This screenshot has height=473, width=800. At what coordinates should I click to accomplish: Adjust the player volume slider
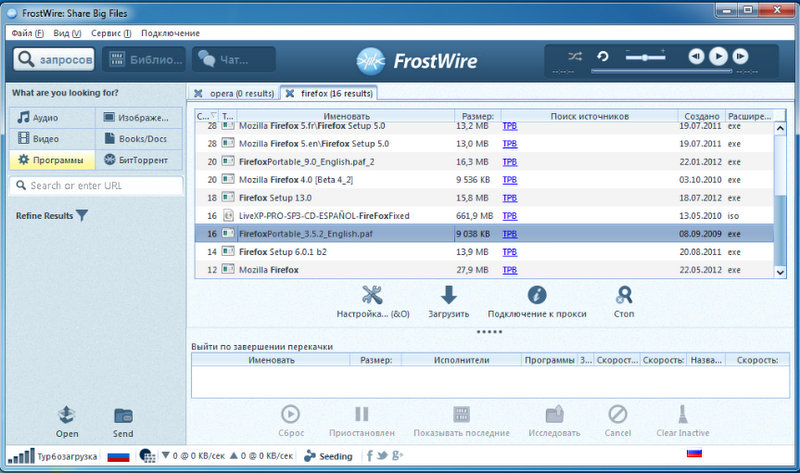pyautogui.click(x=645, y=57)
